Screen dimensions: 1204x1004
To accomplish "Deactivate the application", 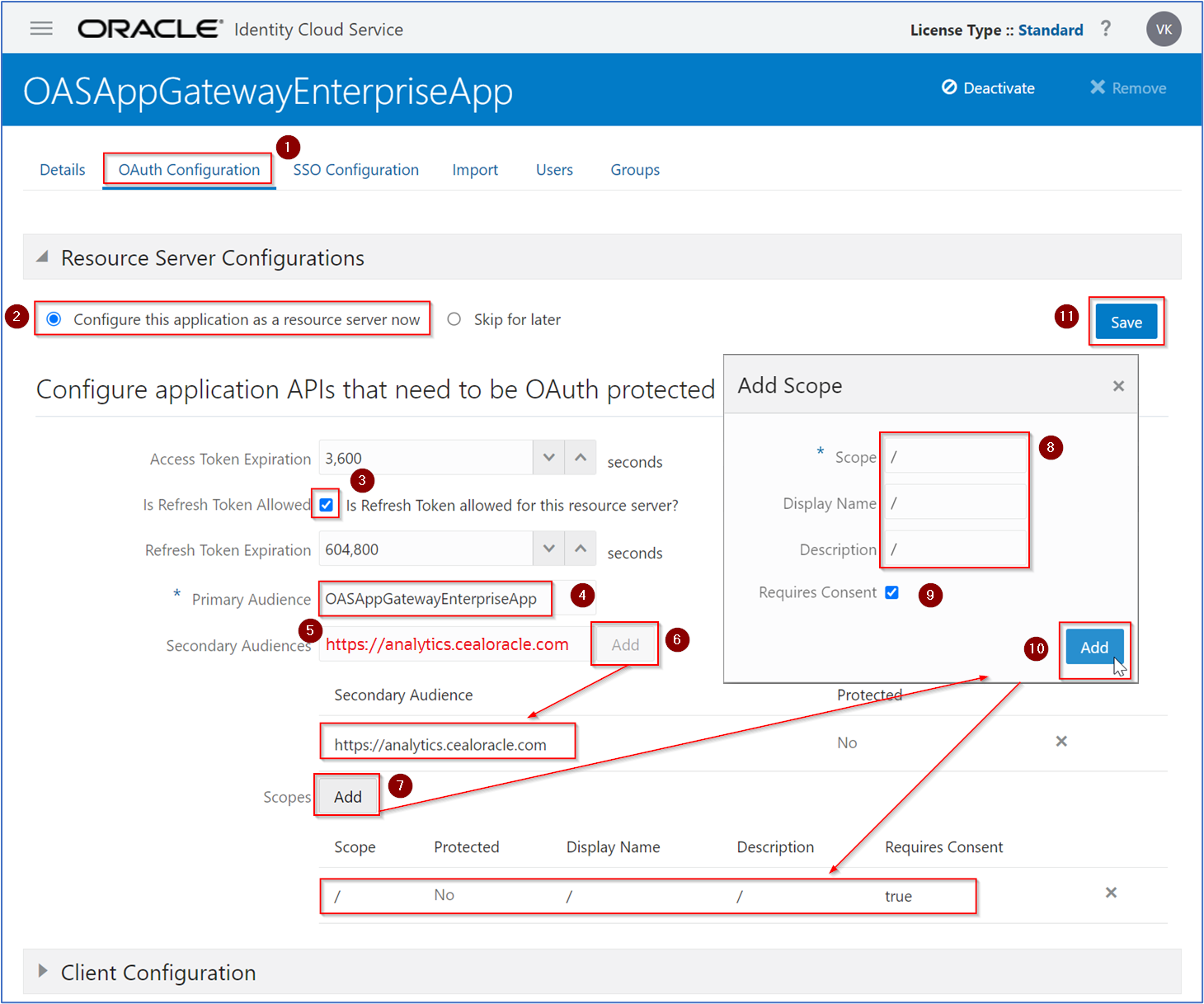I will pos(988,88).
